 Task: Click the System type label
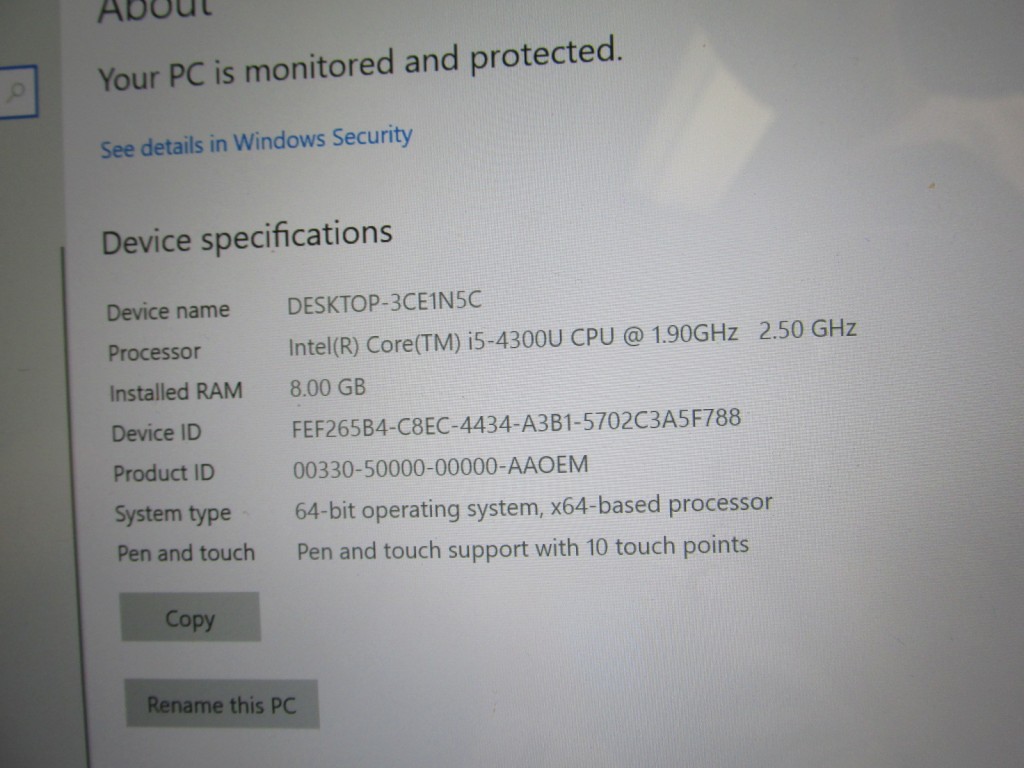coord(173,514)
